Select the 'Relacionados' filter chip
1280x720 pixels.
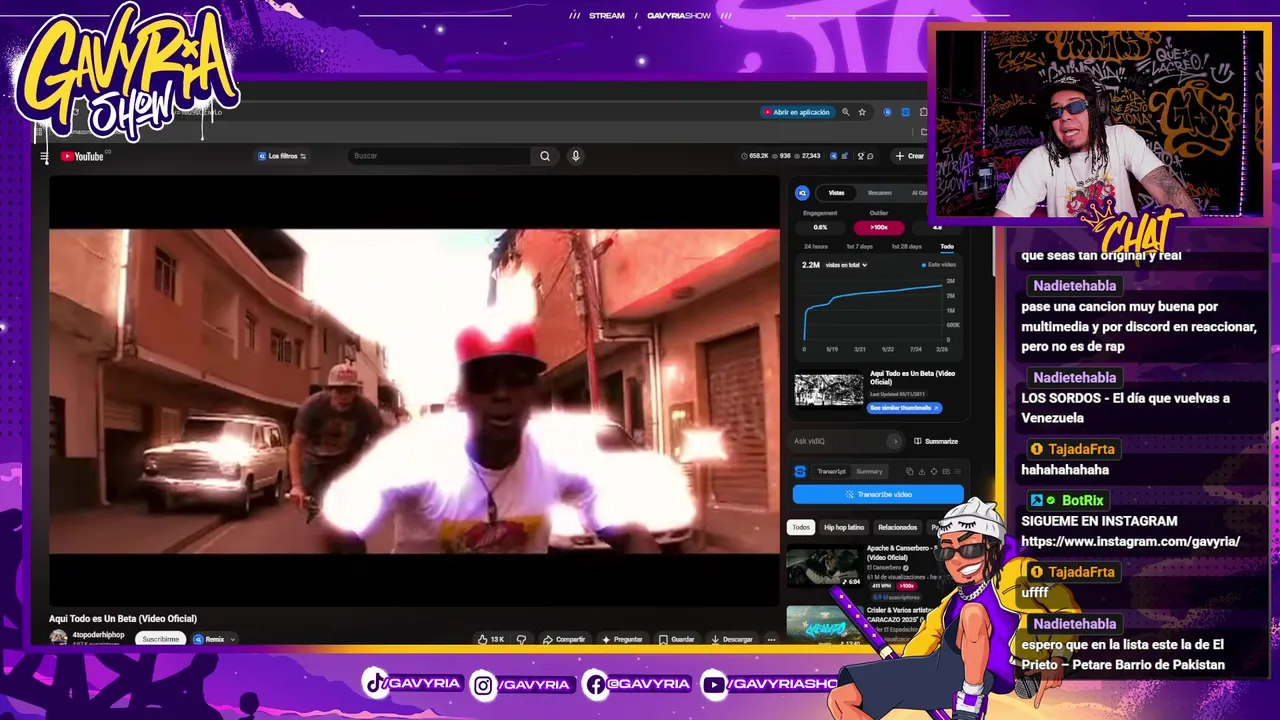click(897, 527)
